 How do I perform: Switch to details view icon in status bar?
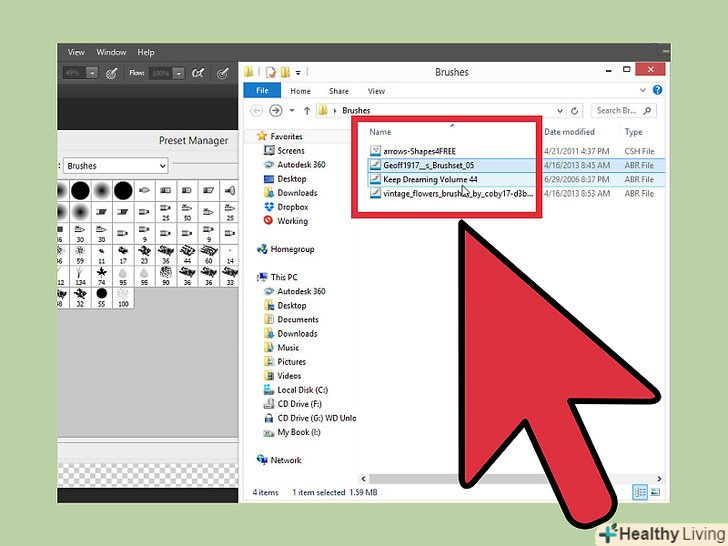[640, 492]
